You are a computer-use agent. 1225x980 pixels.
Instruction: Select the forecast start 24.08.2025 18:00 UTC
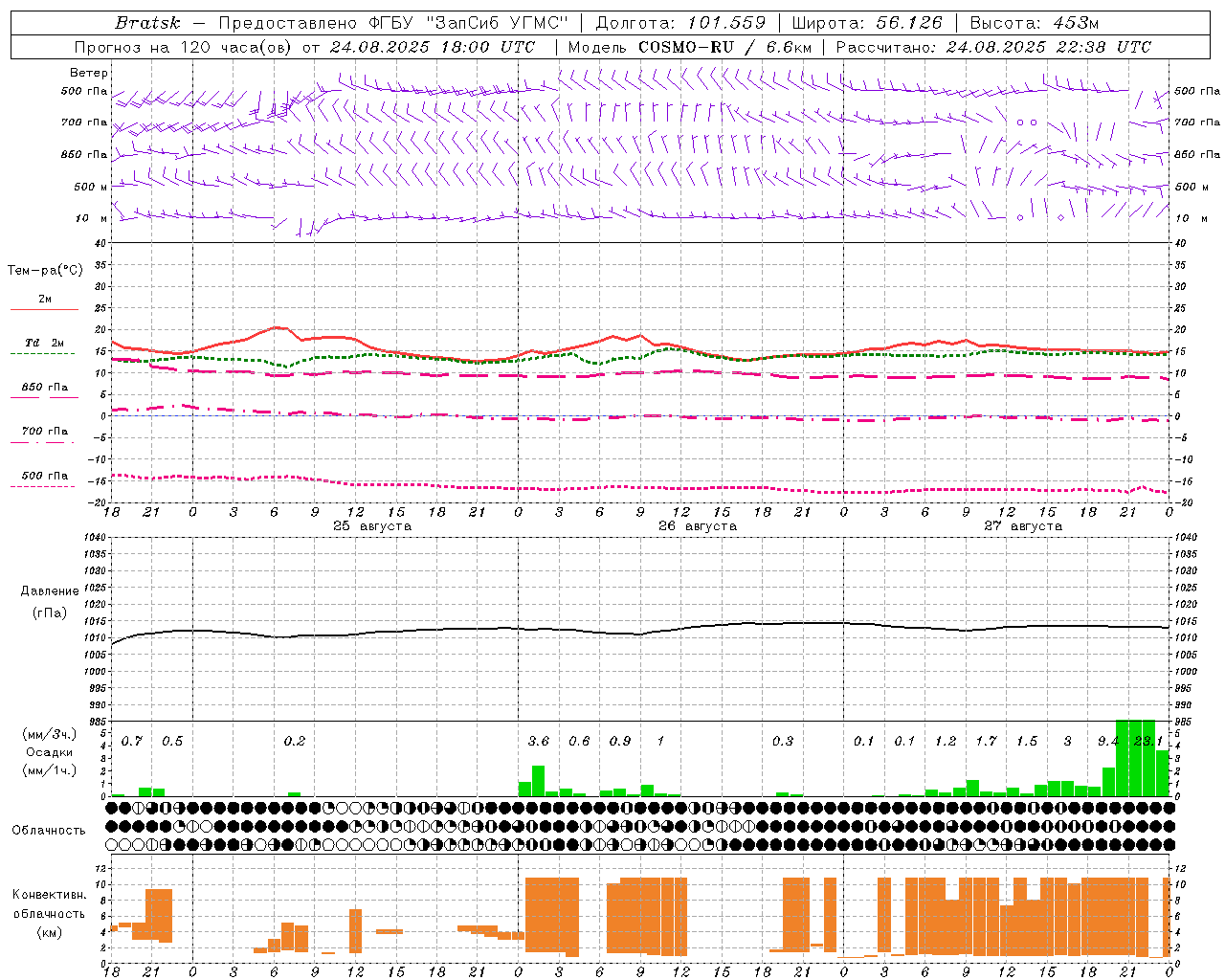[x=433, y=47]
